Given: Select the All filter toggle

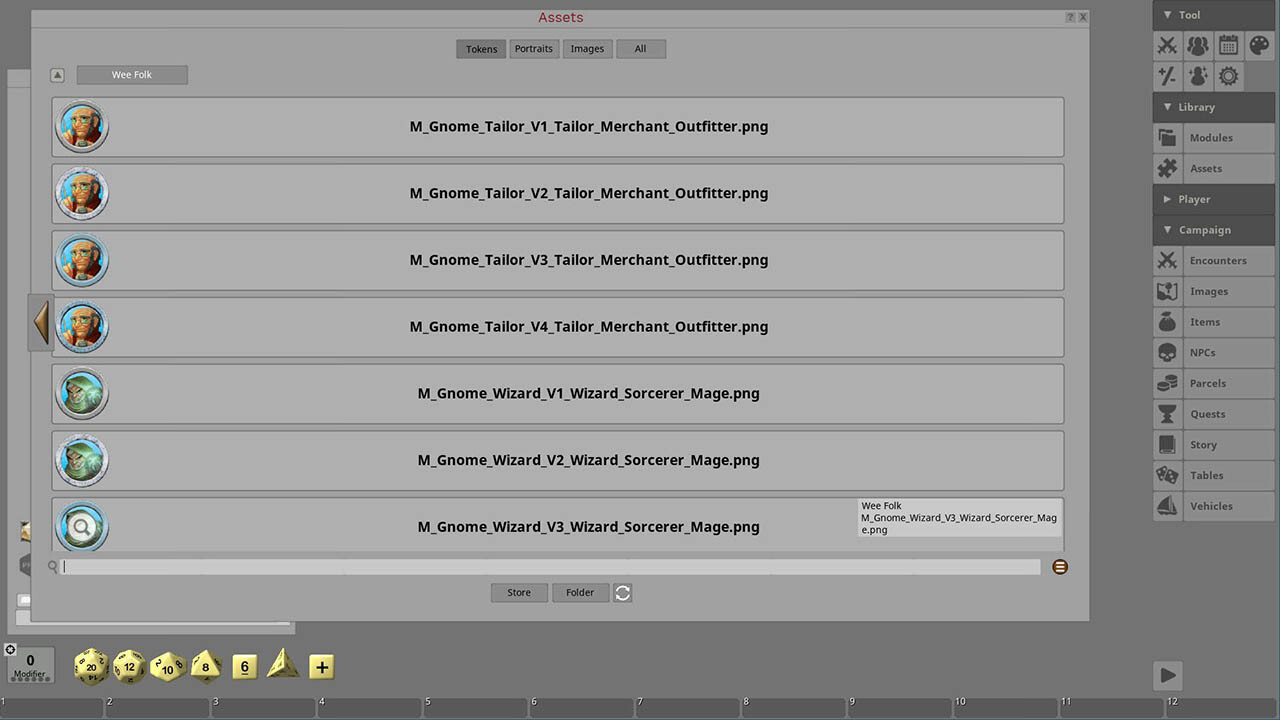Looking at the screenshot, I should coord(640,49).
